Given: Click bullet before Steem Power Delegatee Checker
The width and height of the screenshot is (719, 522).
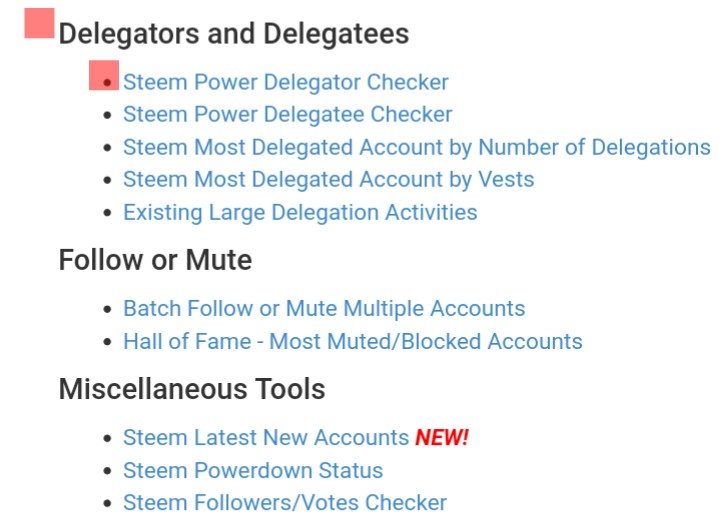Looking at the screenshot, I should (108, 115).
